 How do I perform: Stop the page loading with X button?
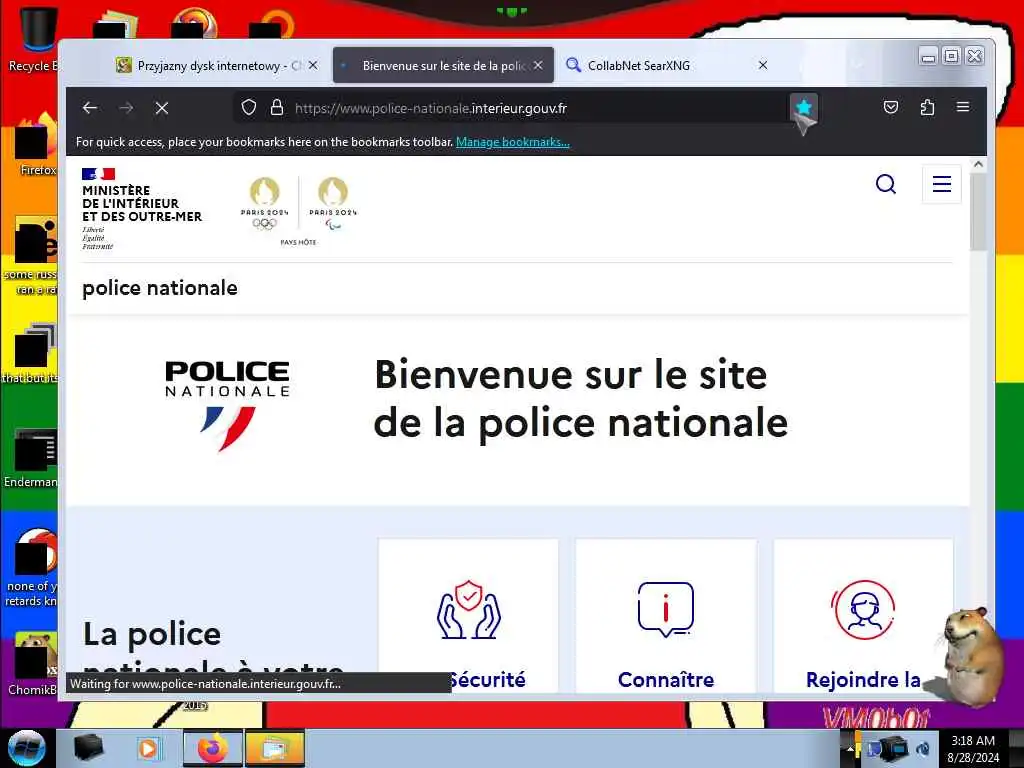point(162,108)
